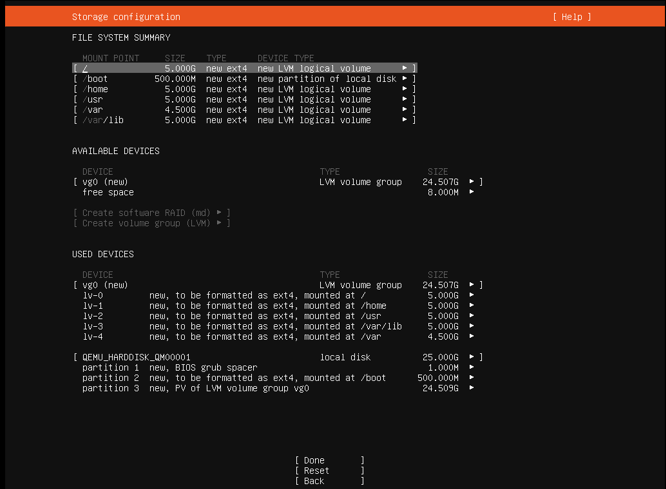Open lv-4 logical volume arrow
Viewport: 666px width, 489px height.
471,337
